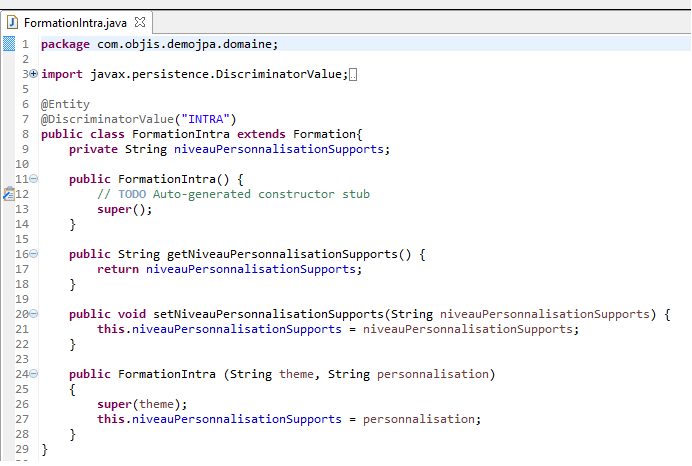Collapse the setNiveauPersonnalisationSupports method fold
Viewport: 692px width, 466px height.
coord(34,314)
